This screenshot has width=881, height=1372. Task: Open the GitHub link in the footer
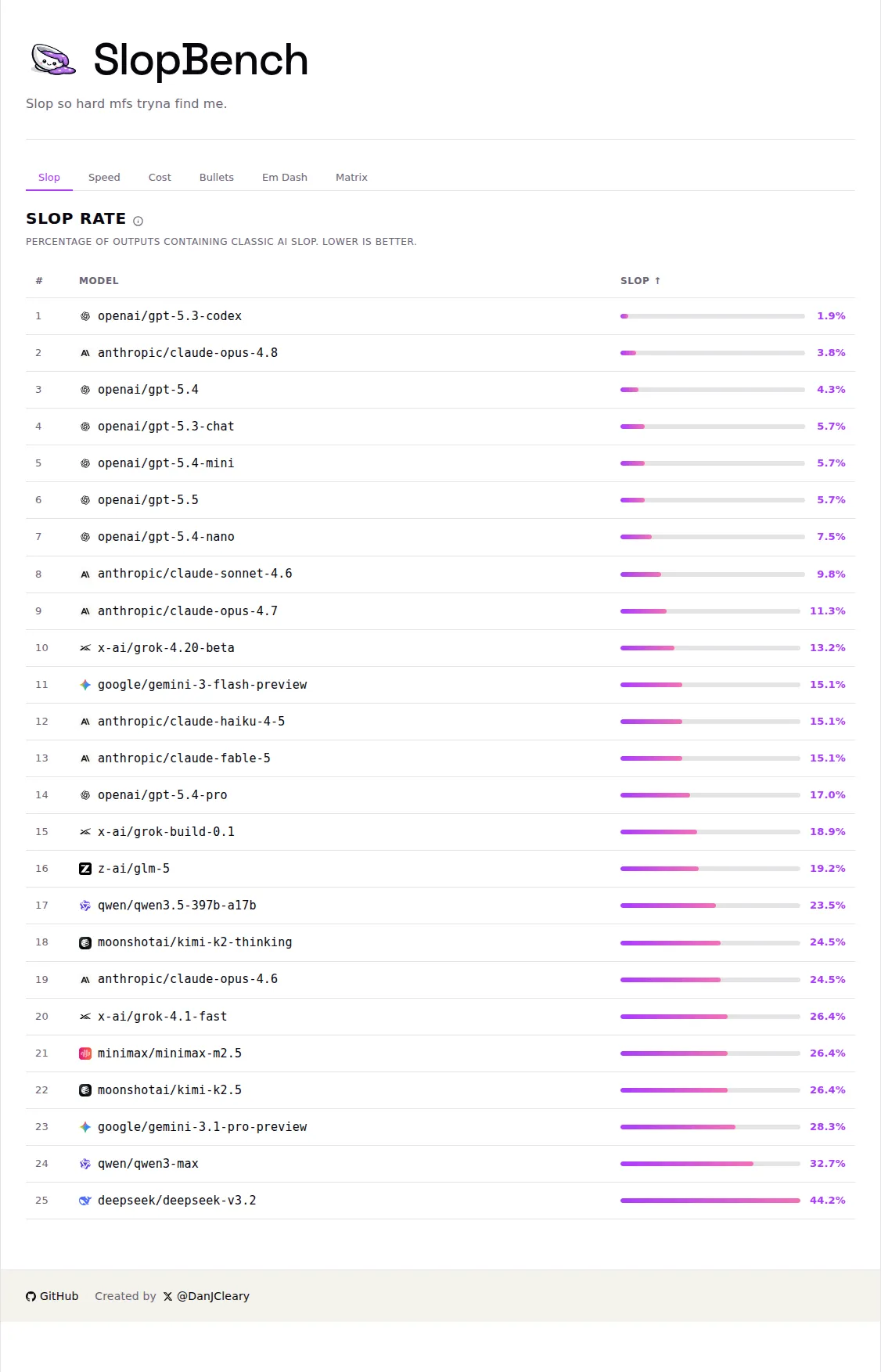pyautogui.click(x=52, y=1296)
